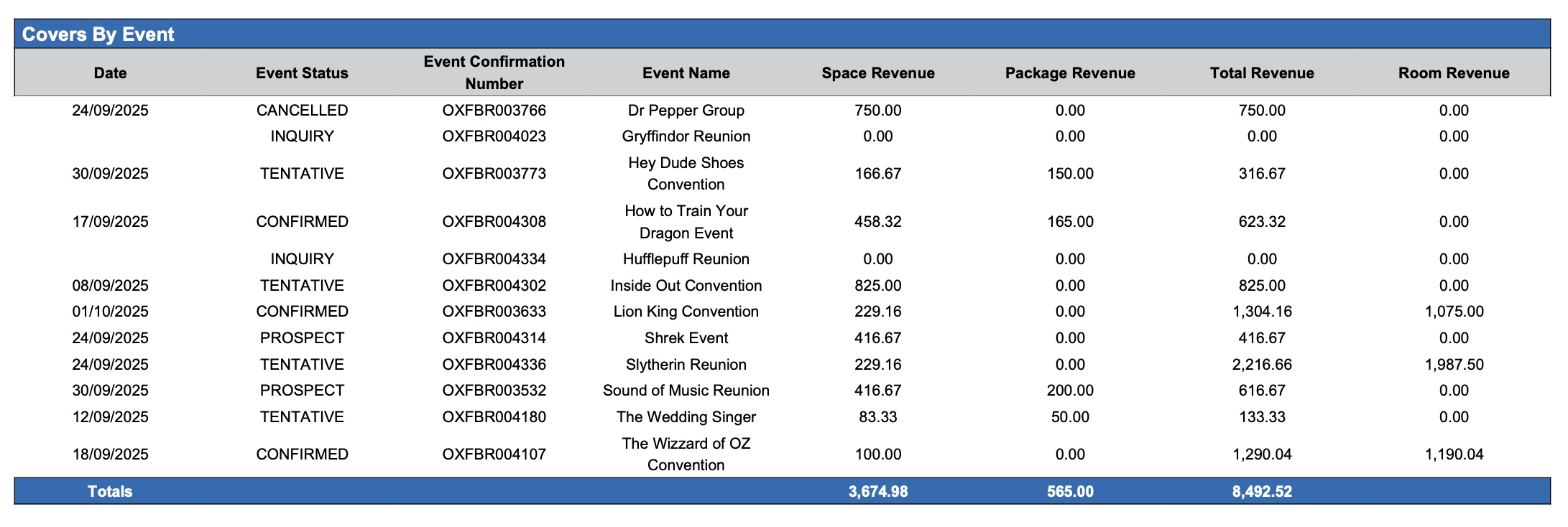Click the 8,492.52 total revenue sum

1261,492
